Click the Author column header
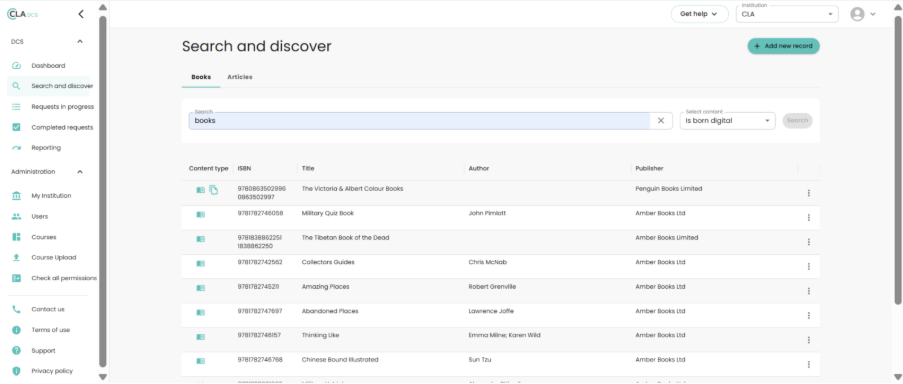The height and width of the screenshot is (384, 903). (479, 169)
